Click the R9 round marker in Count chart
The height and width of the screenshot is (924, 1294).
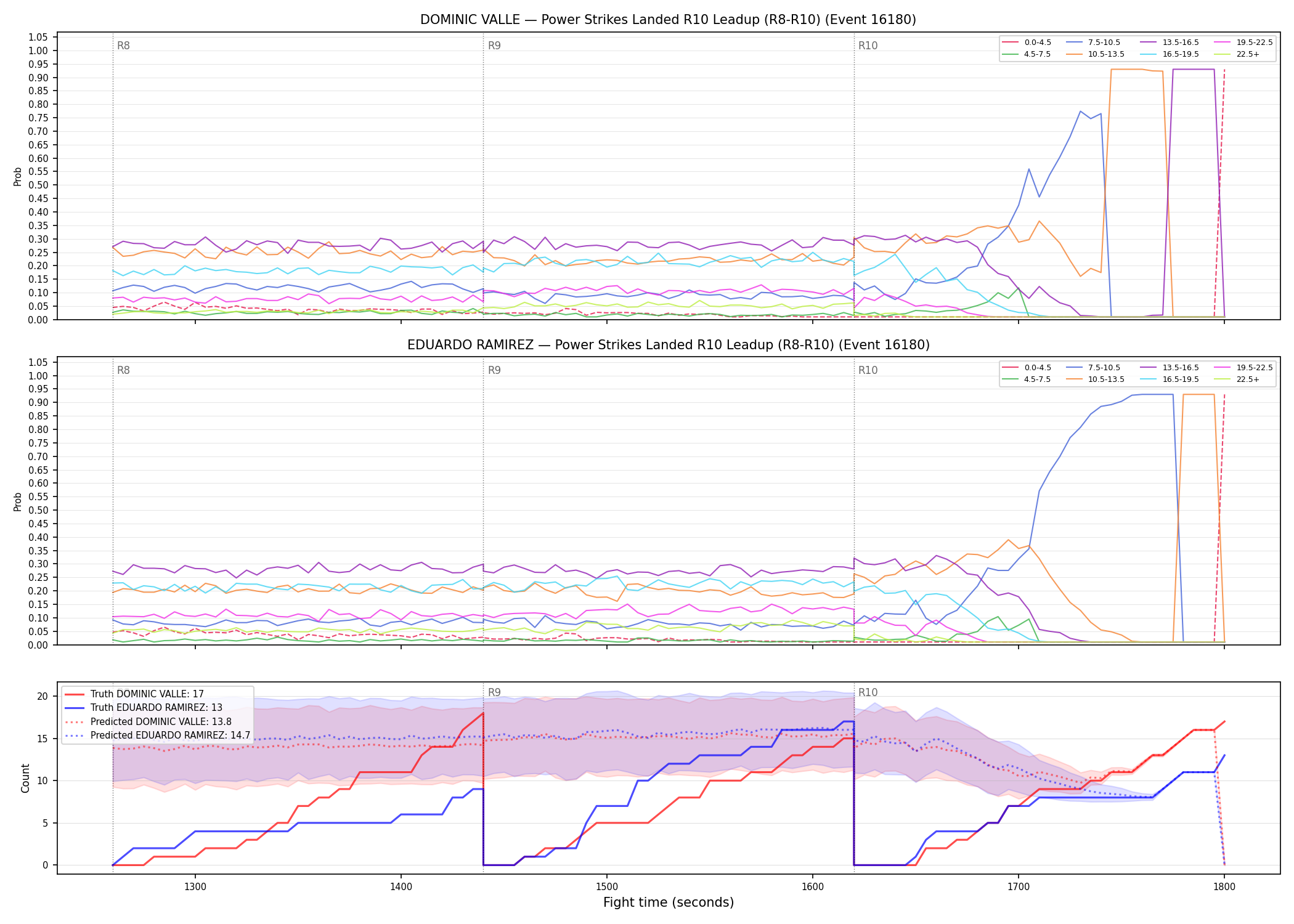(x=494, y=692)
